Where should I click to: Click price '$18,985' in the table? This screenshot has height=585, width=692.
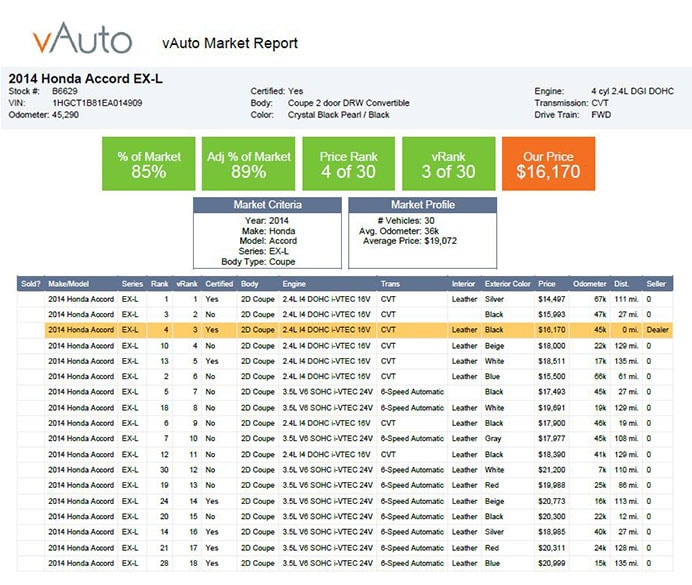tap(552, 532)
